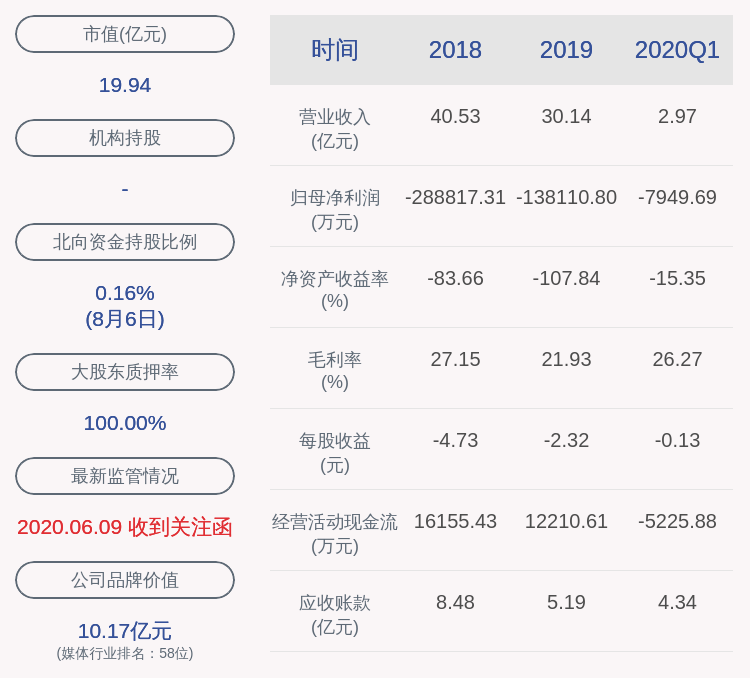The image size is (750, 678).
Task: Click the 每股收益 (元) row label
Action: (x=335, y=453)
